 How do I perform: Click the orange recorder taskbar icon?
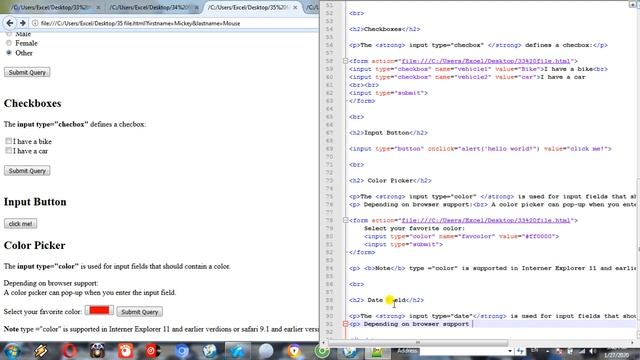pyautogui.click(x=125, y=351)
